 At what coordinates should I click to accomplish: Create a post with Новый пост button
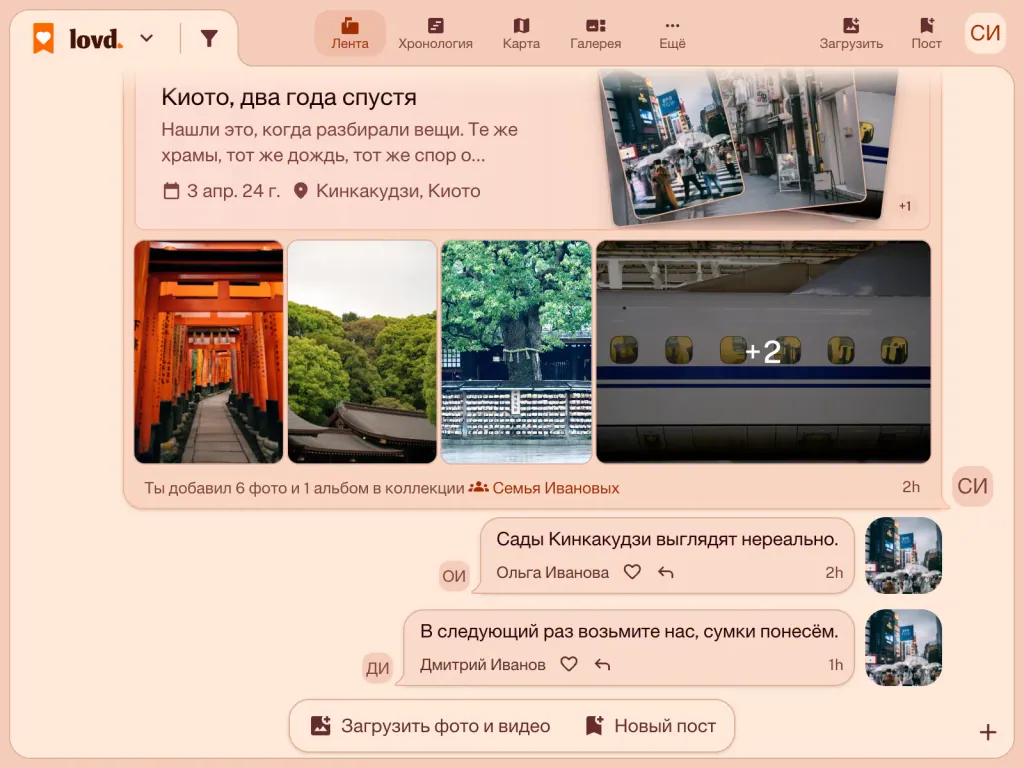pos(650,726)
